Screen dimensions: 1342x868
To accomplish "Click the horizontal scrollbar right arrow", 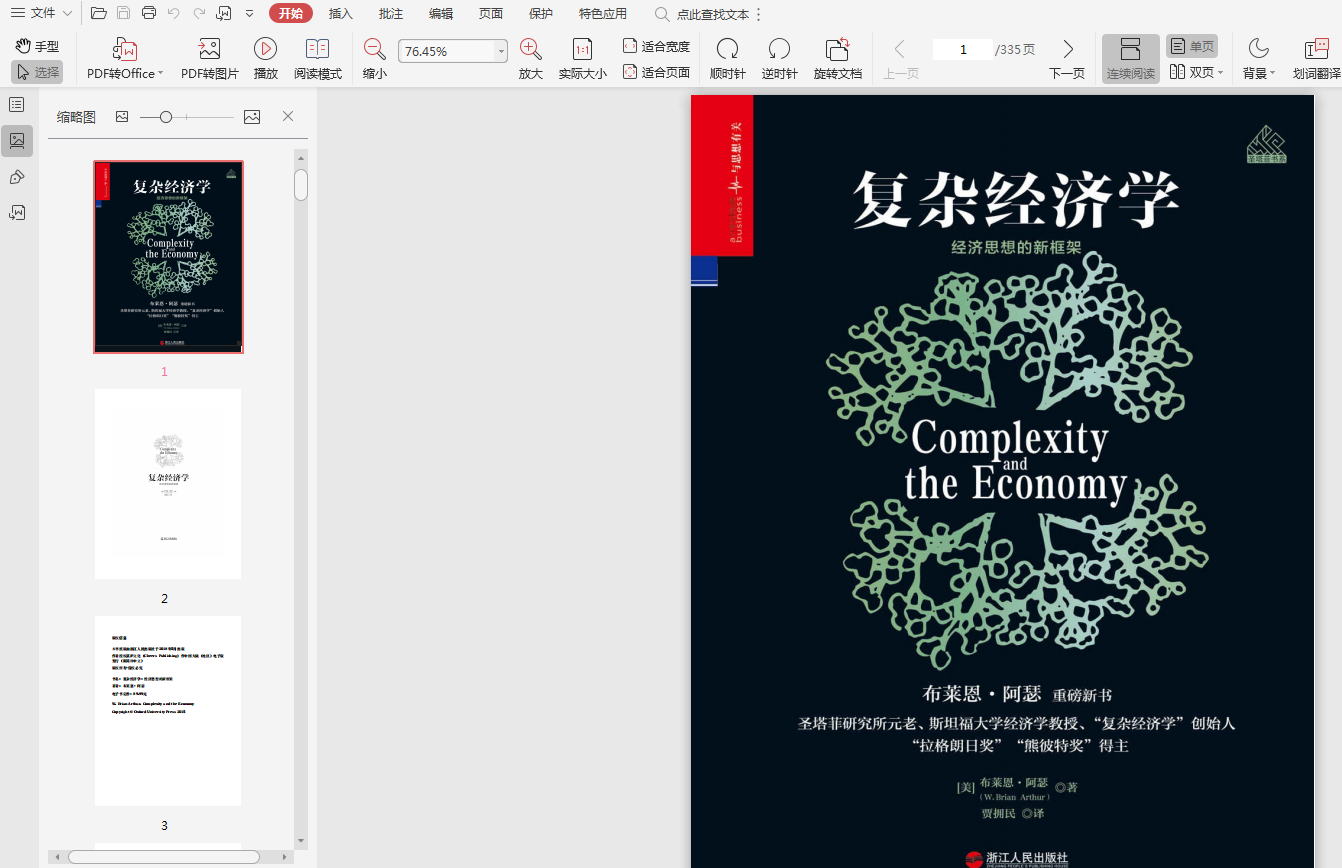I will coord(286,857).
